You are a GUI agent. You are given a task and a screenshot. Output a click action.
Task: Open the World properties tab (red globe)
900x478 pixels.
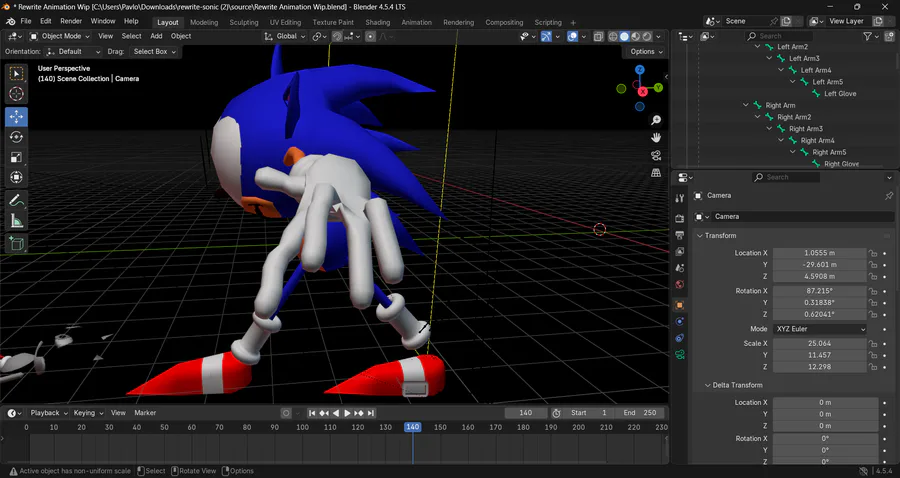pyautogui.click(x=680, y=284)
